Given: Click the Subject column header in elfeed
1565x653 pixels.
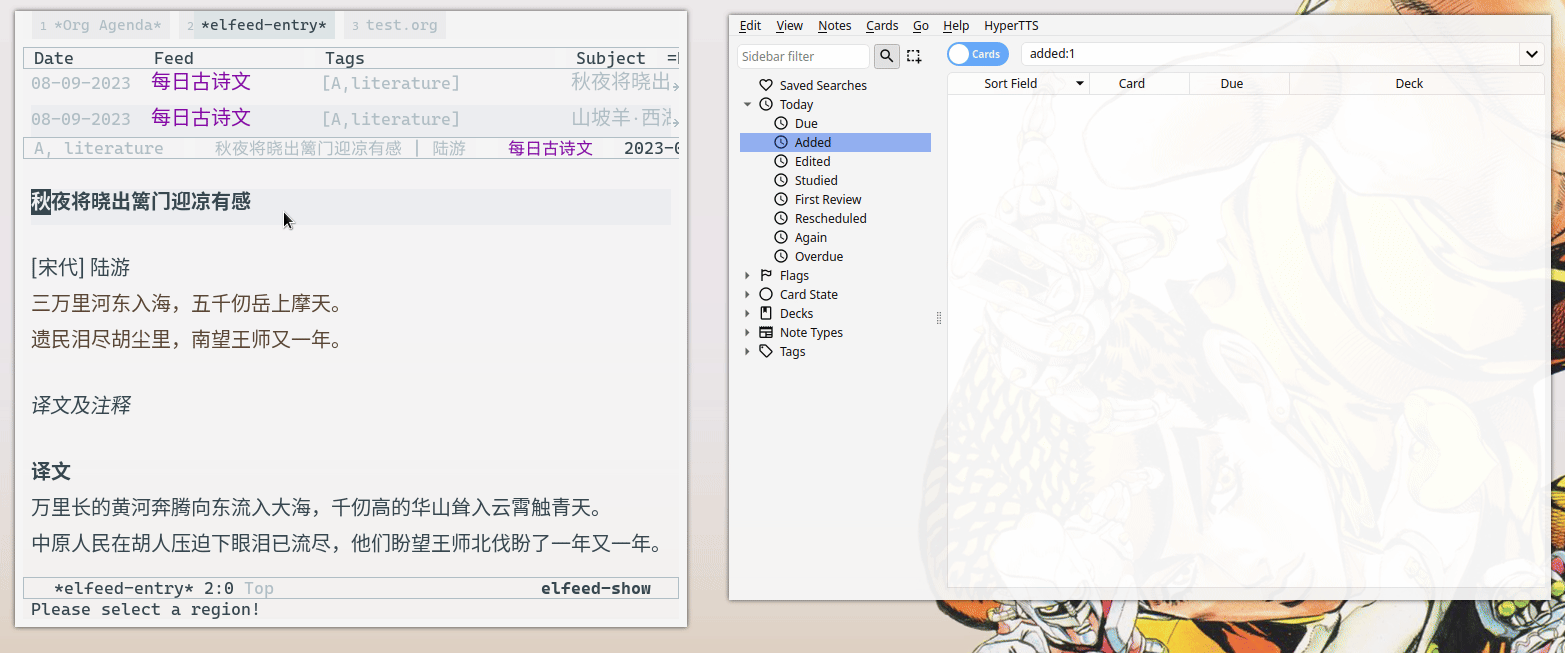Looking at the screenshot, I should pos(611,58).
